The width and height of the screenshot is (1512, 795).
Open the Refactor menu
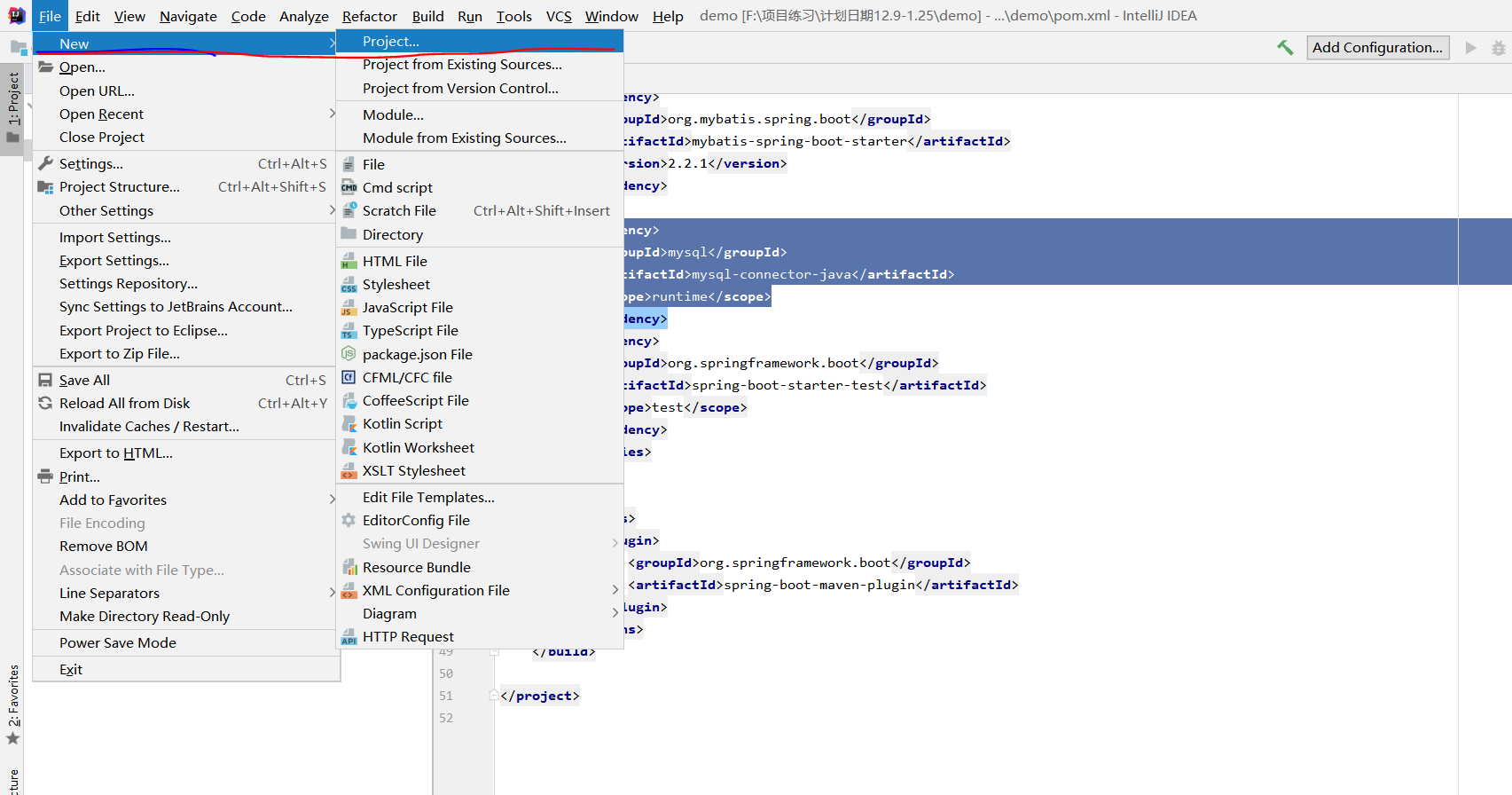pos(370,16)
